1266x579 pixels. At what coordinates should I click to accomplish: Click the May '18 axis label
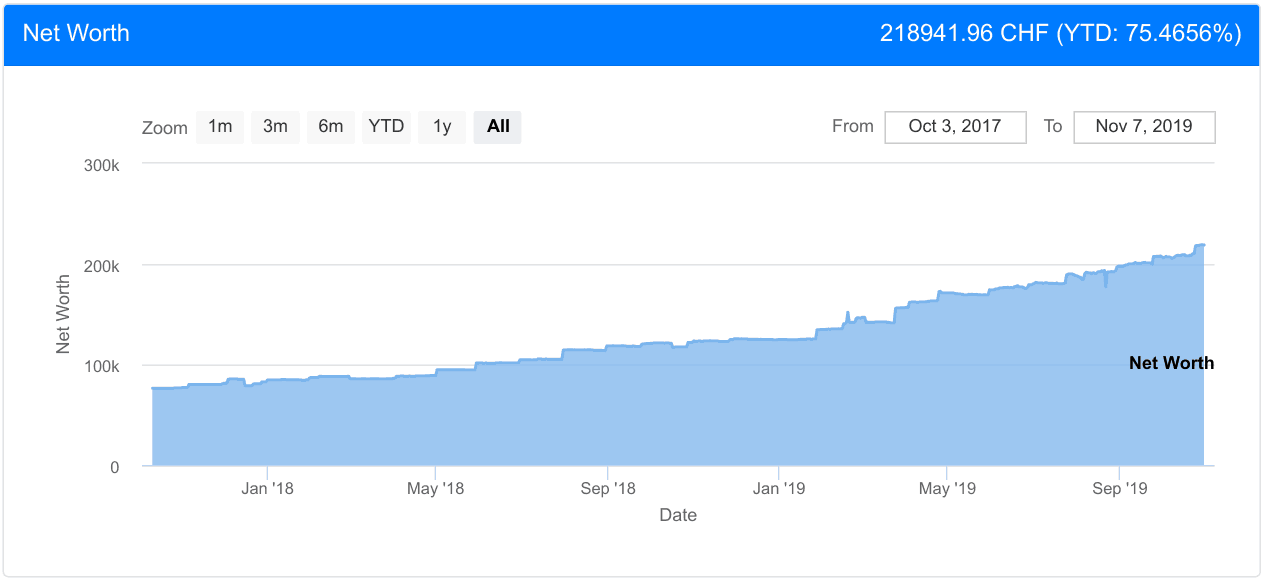coord(436,488)
